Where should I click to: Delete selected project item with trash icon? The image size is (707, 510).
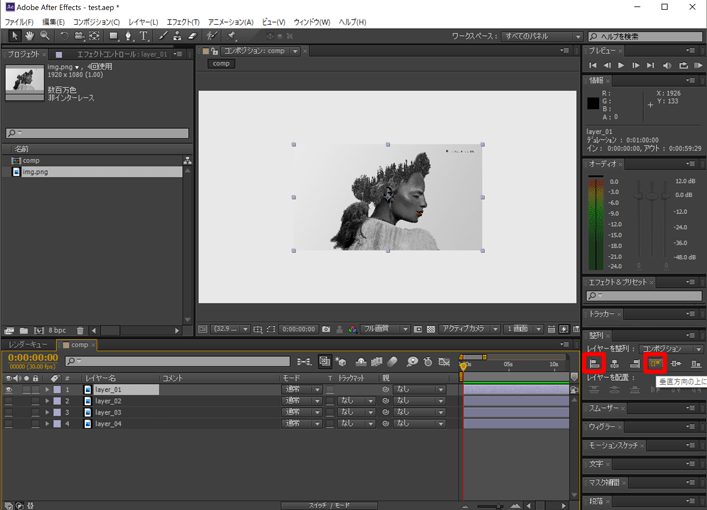click(x=80, y=331)
